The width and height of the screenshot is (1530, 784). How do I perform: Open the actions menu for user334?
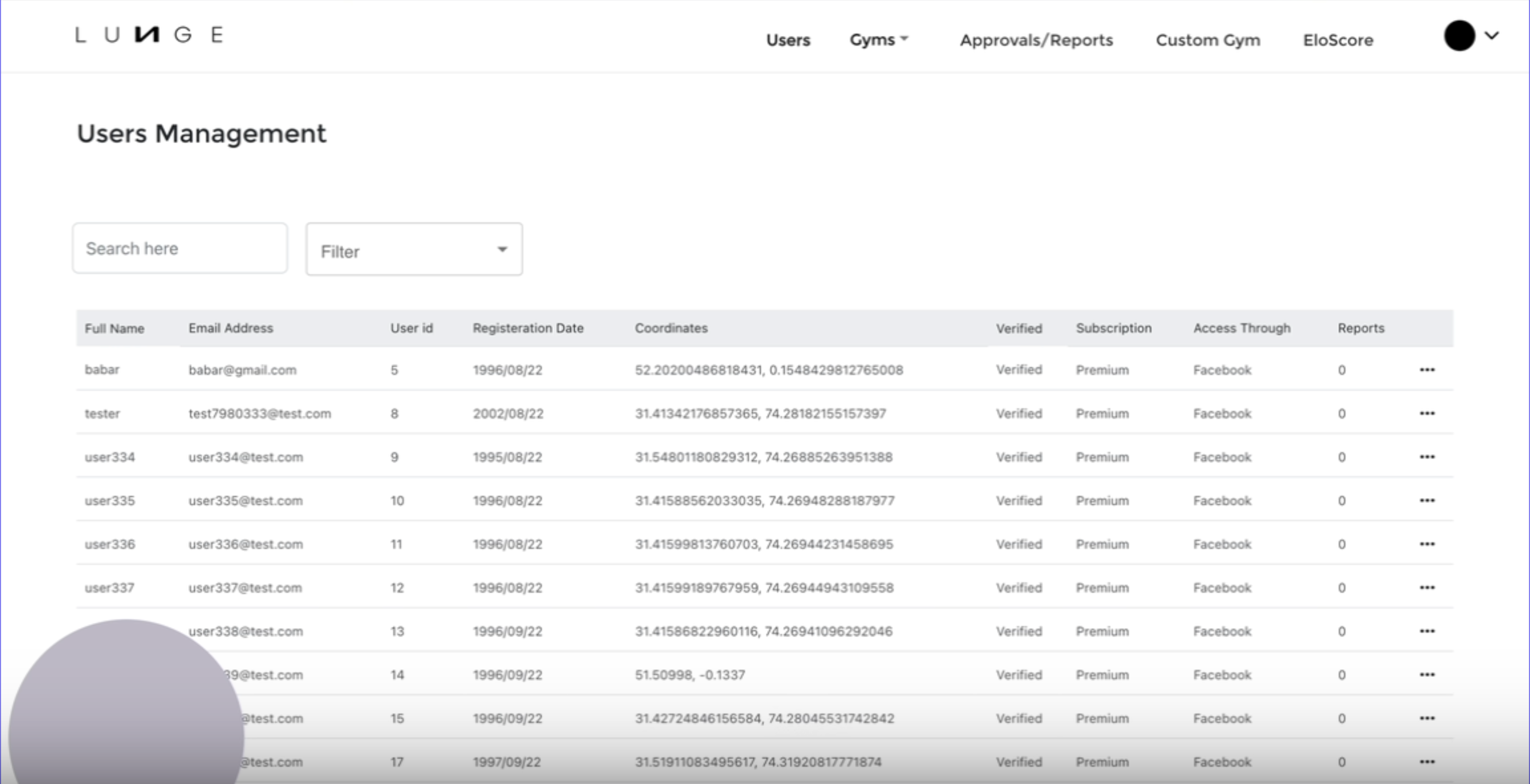coord(1427,457)
